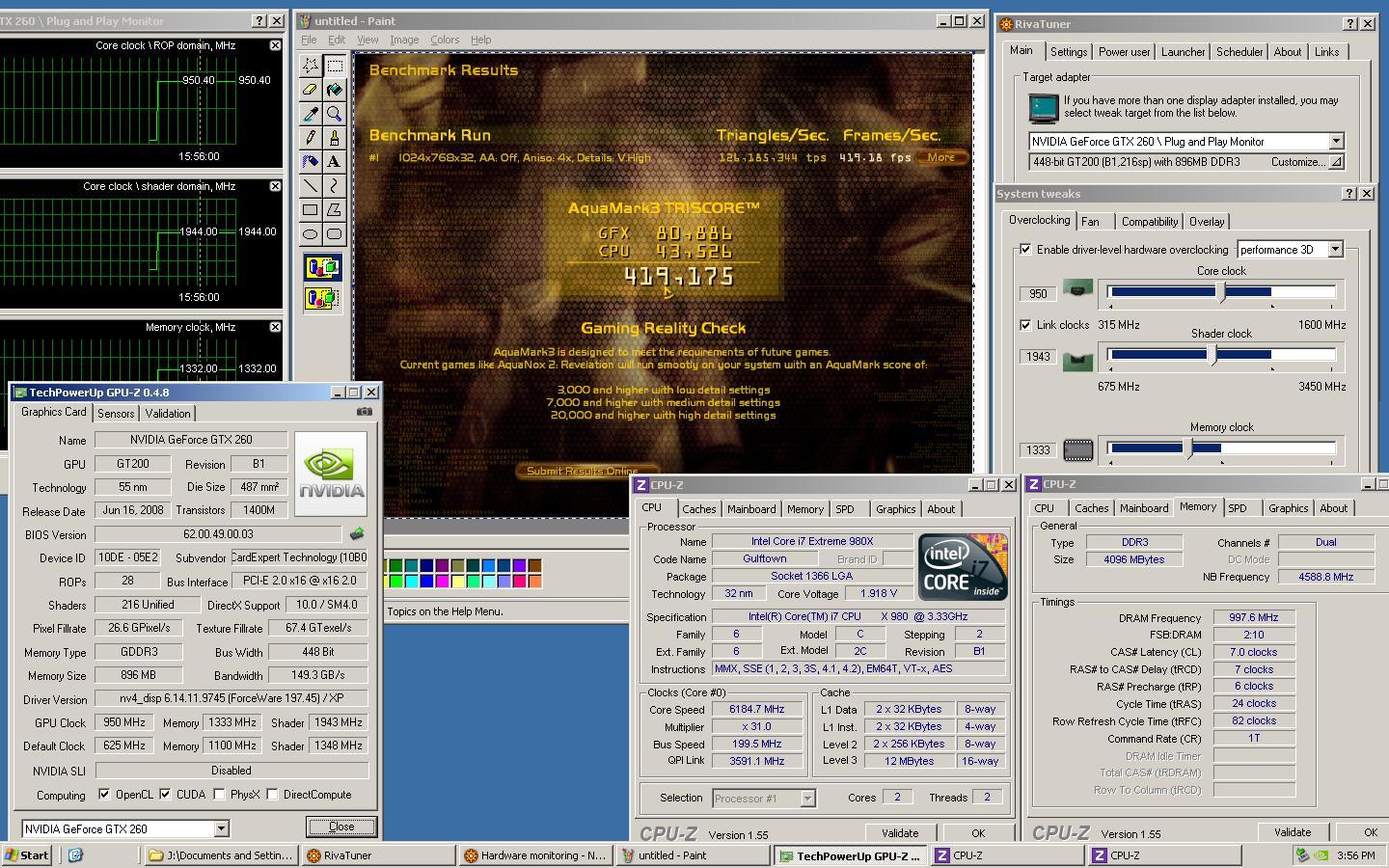Image resolution: width=1389 pixels, height=868 pixels.
Task: Pick the Eraser tool in Paint
Action: [x=310, y=90]
